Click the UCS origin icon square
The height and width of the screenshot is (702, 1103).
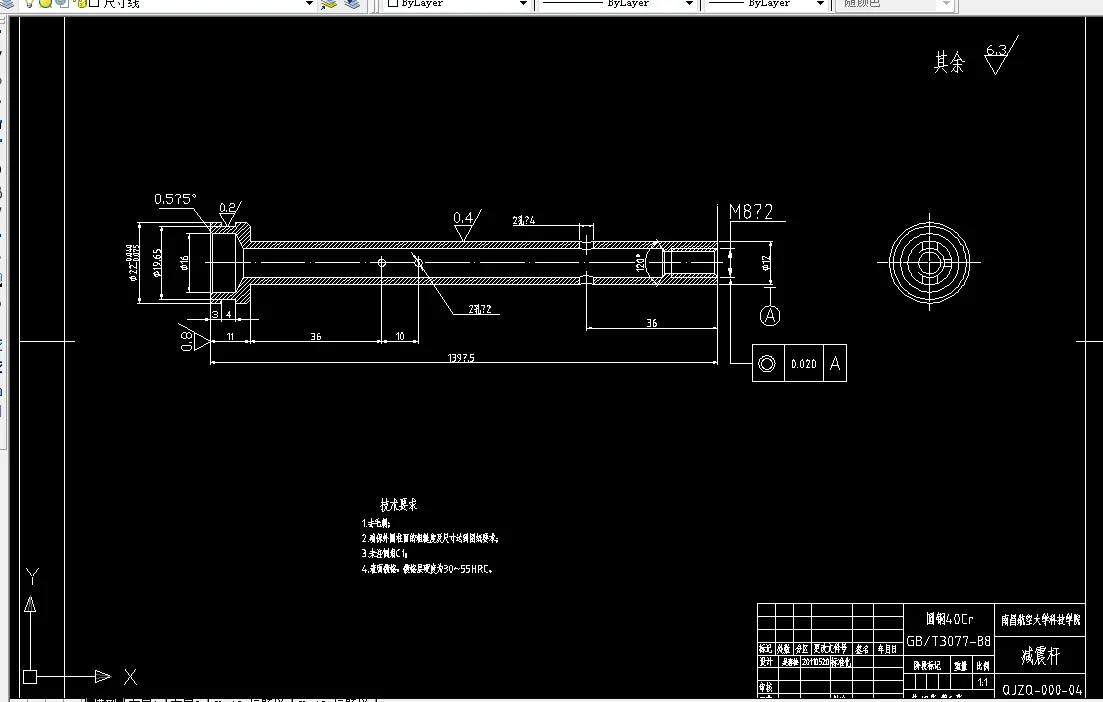point(30,677)
